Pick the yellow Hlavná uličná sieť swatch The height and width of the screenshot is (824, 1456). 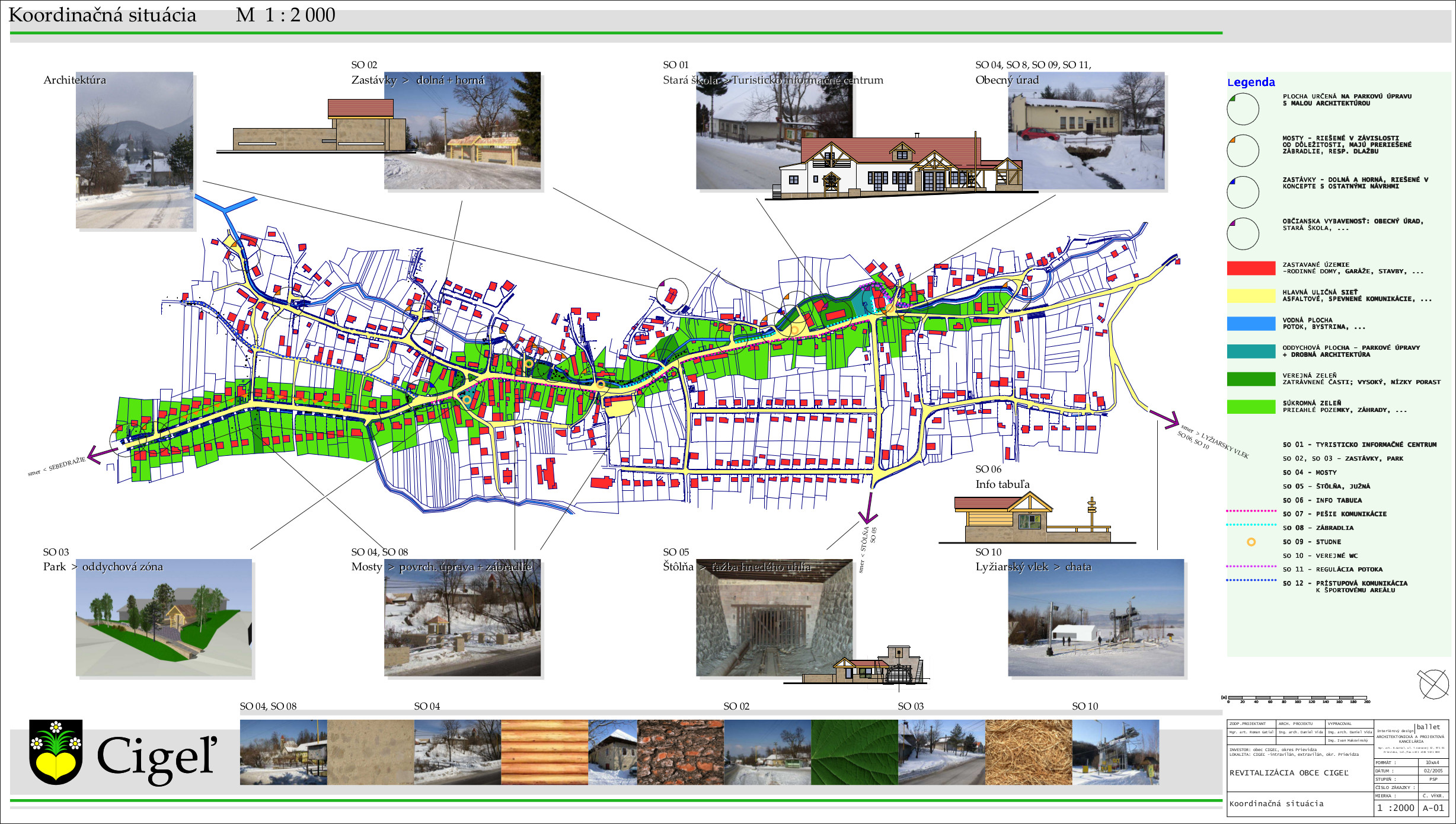[x=1251, y=296]
